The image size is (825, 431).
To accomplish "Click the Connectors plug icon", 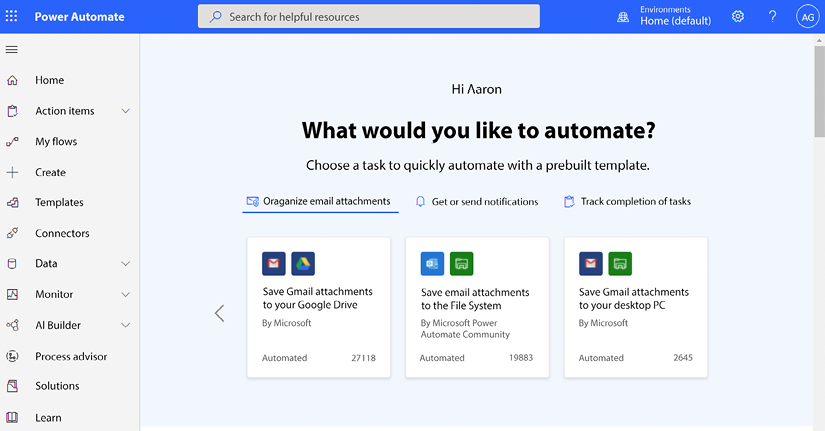I will tap(12, 233).
